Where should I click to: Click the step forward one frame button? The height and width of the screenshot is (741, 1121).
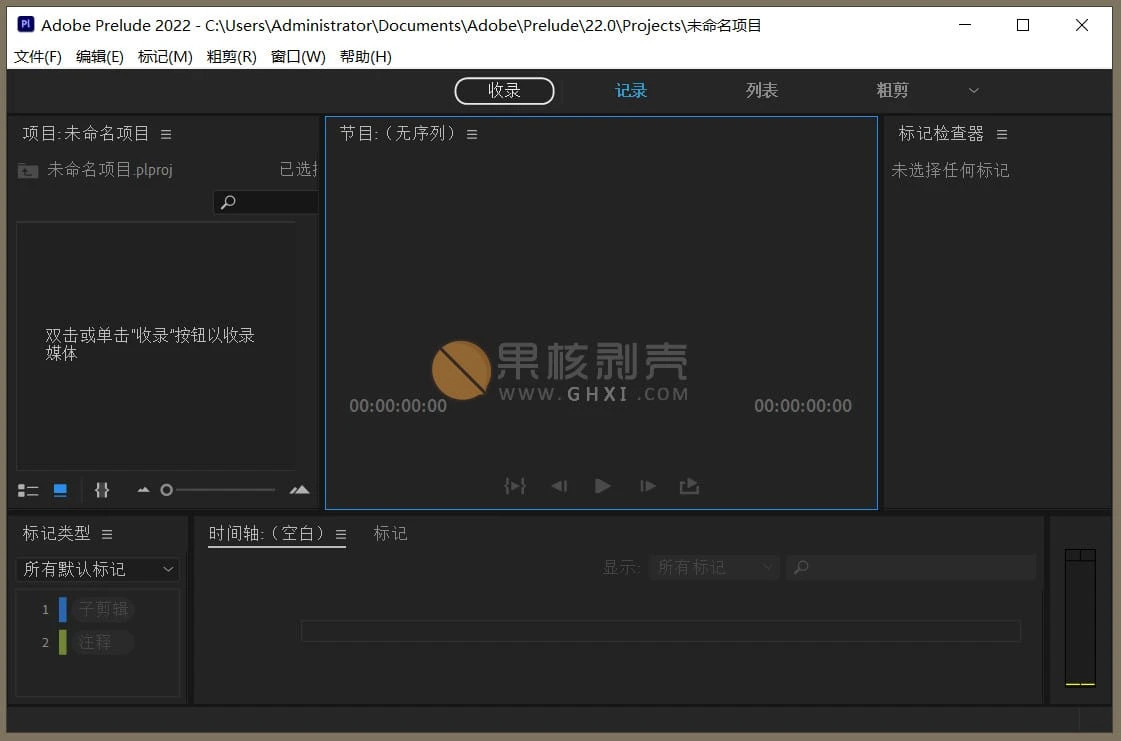point(648,486)
